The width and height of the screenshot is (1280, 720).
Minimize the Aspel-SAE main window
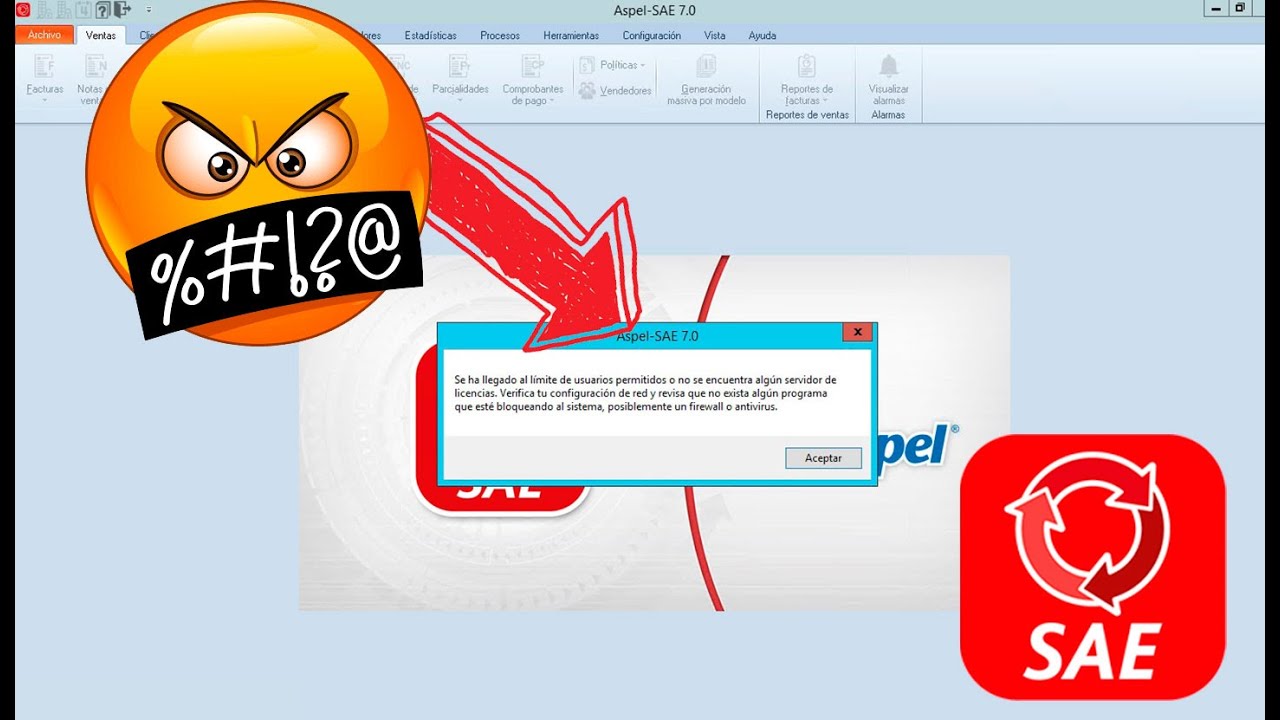1215,8
